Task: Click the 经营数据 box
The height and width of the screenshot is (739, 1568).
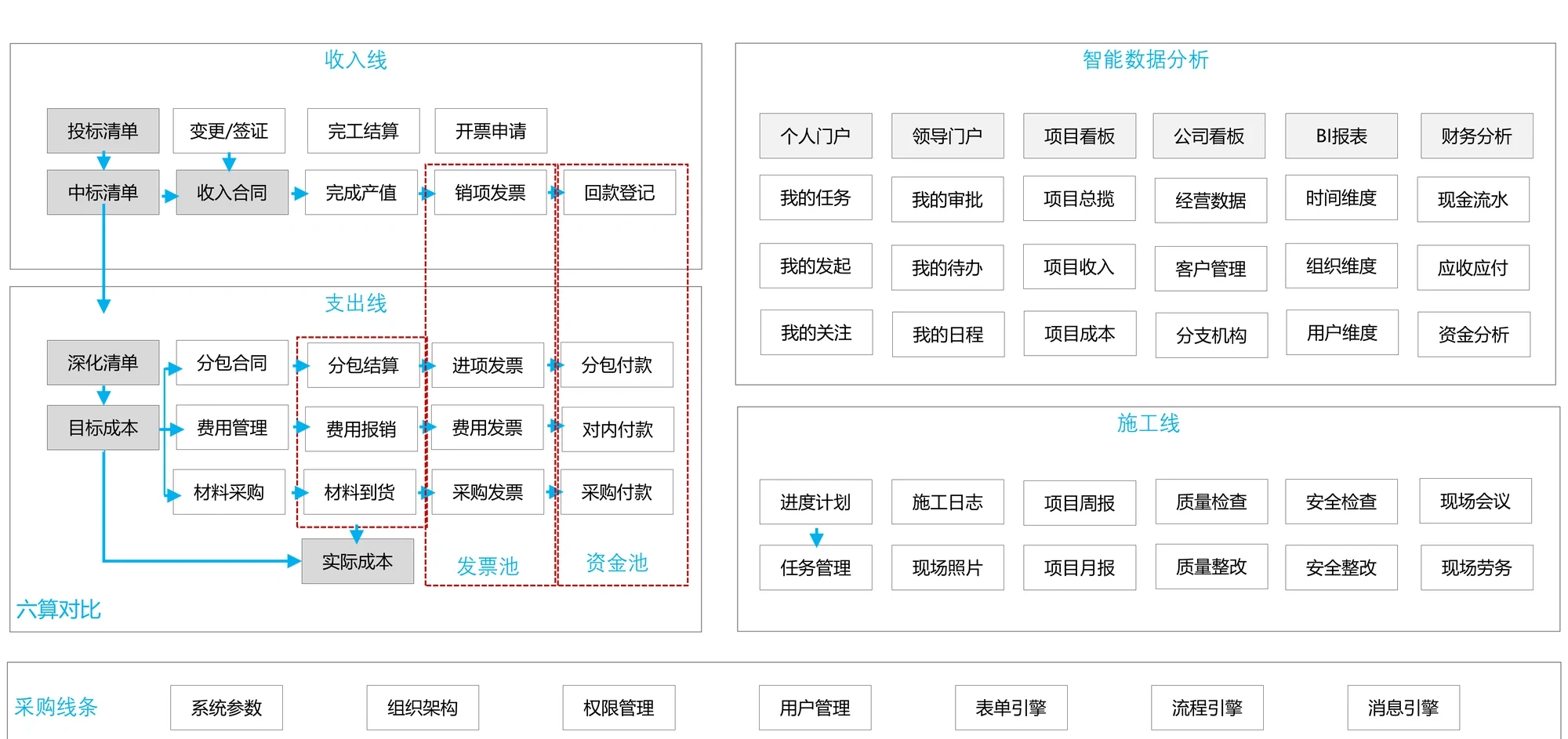Action: click(1211, 200)
